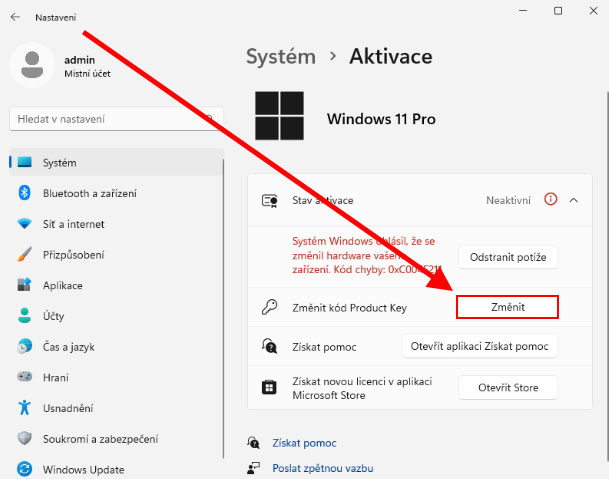
Task: Select Přizpůsobení in the sidebar
Action: 116,254
